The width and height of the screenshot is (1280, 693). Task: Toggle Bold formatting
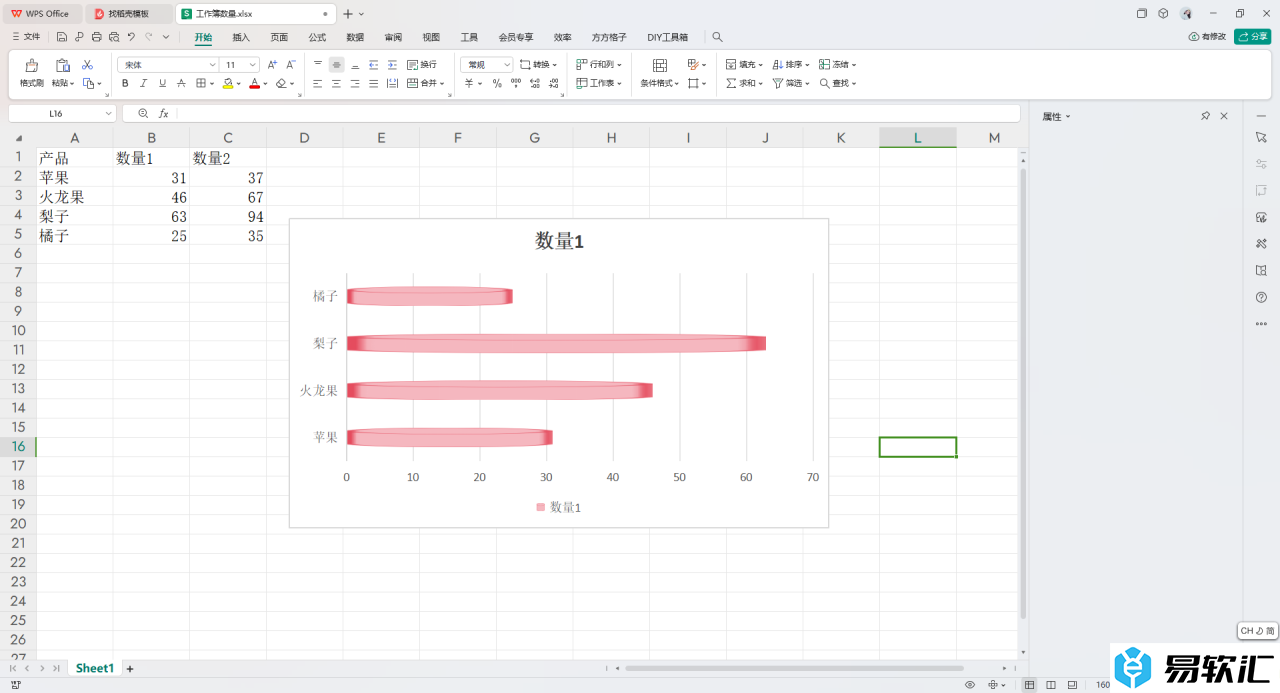click(x=125, y=84)
